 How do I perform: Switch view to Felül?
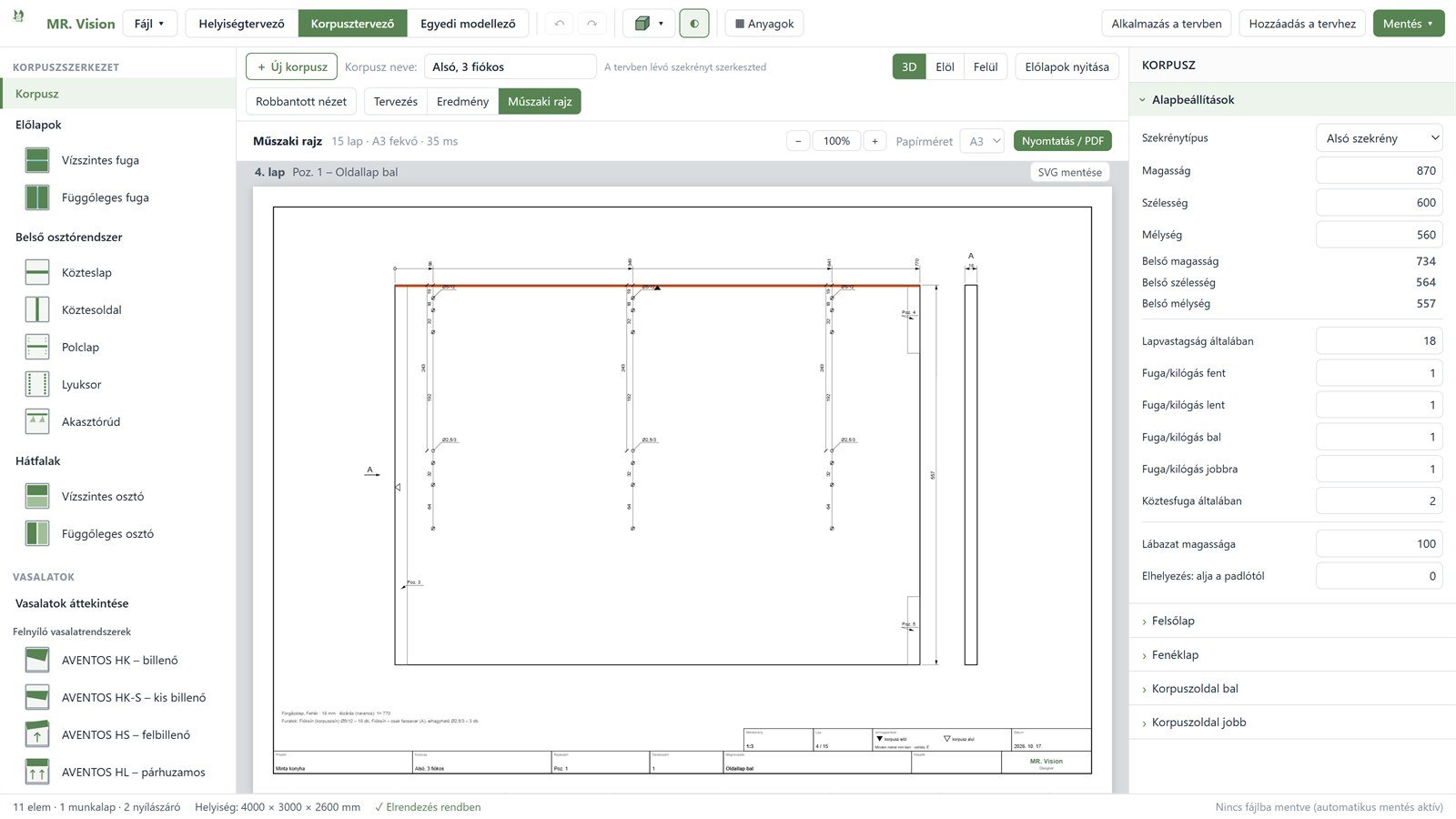pos(986,66)
